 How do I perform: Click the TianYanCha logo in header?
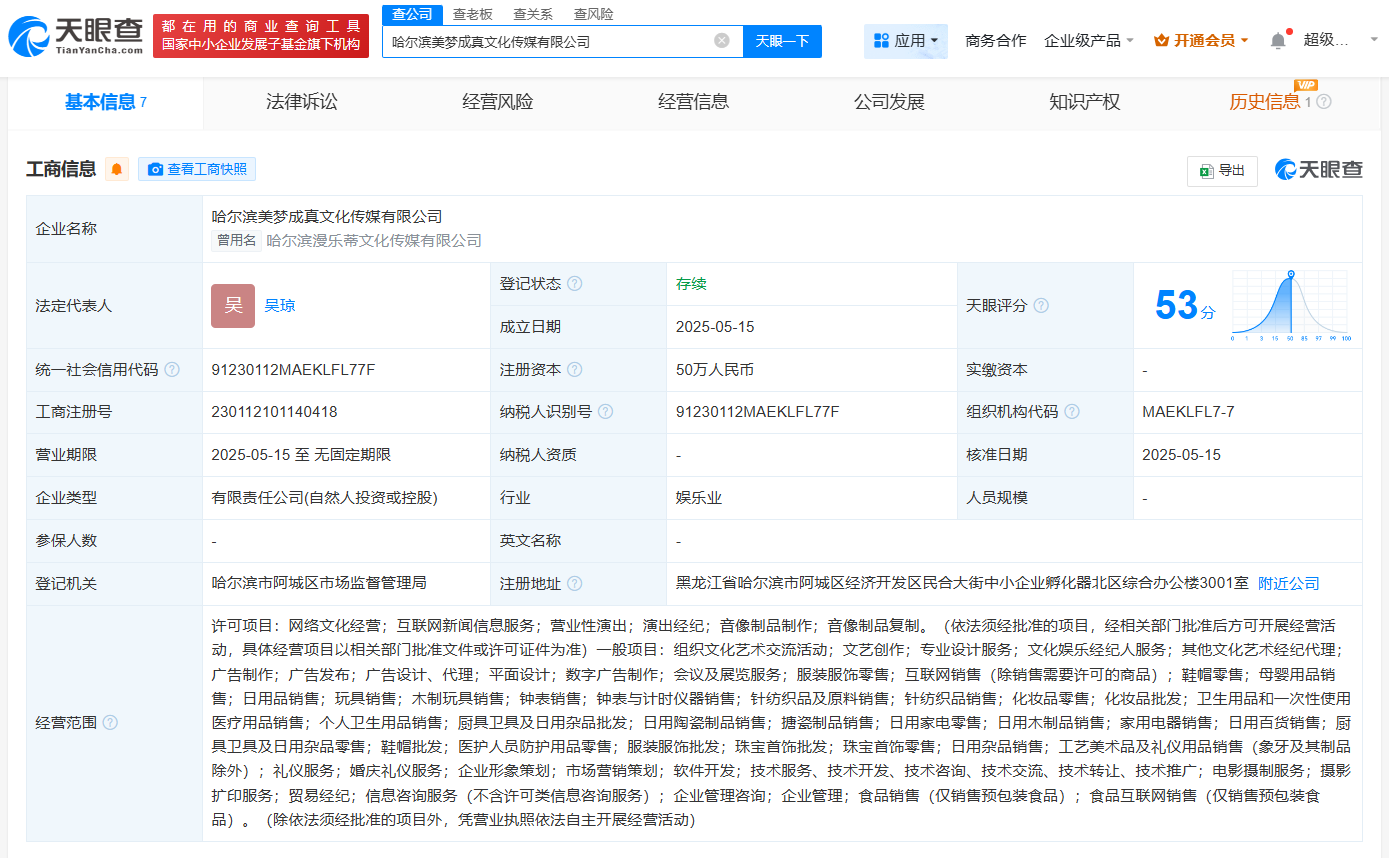point(76,36)
